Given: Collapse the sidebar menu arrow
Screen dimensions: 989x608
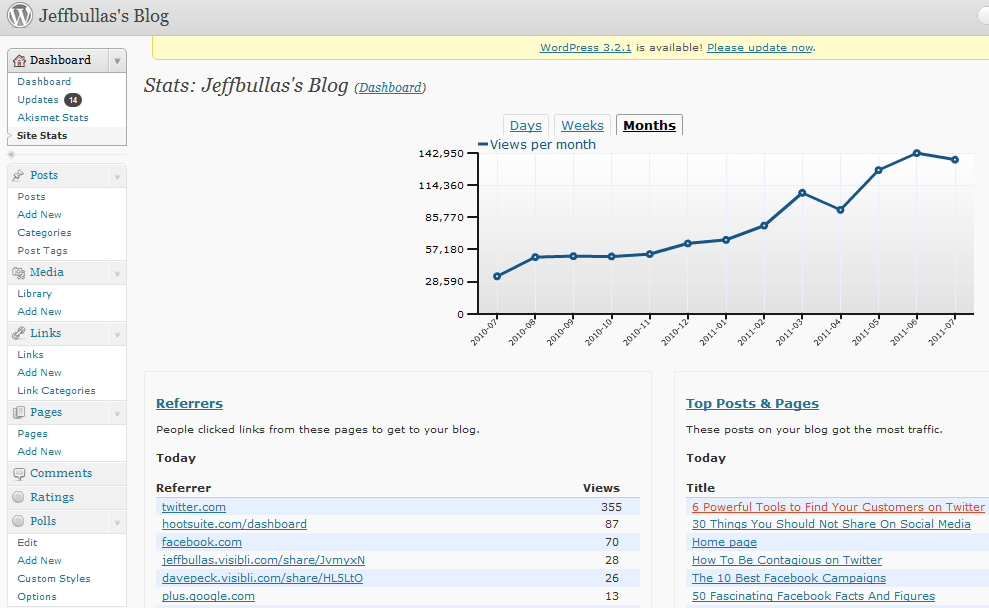Looking at the screenshot, I should point(11,154).
